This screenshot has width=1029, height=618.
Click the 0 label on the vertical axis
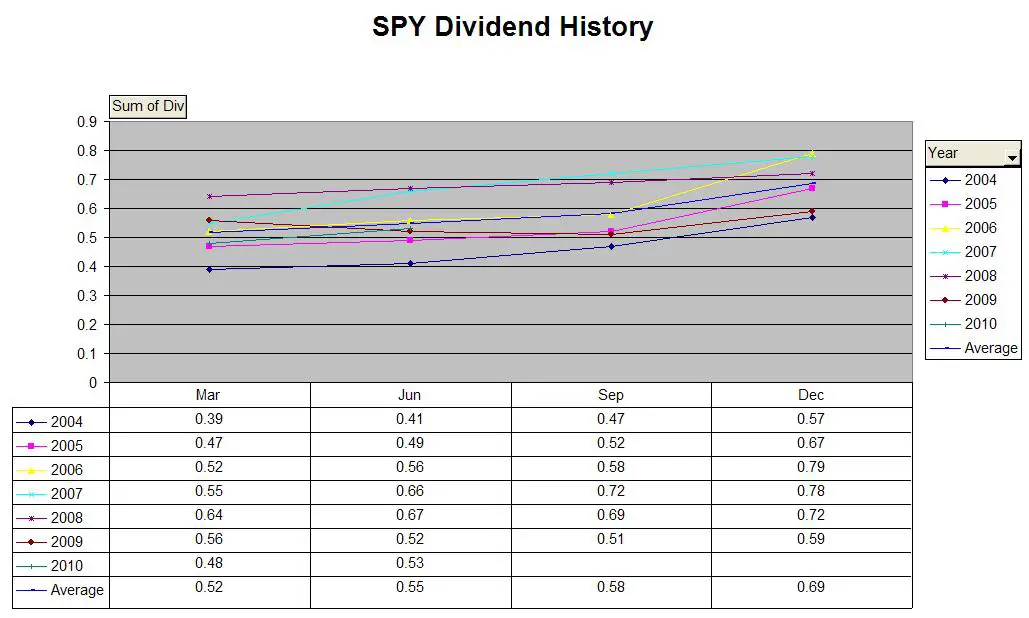pyautogui.click(x=93, y=383)
